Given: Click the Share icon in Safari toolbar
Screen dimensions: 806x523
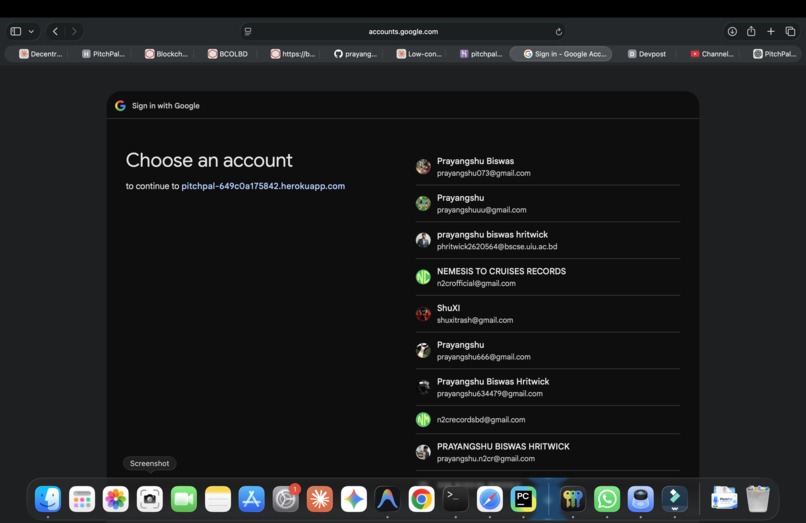Looking at the screenshot, I should 751,31.
